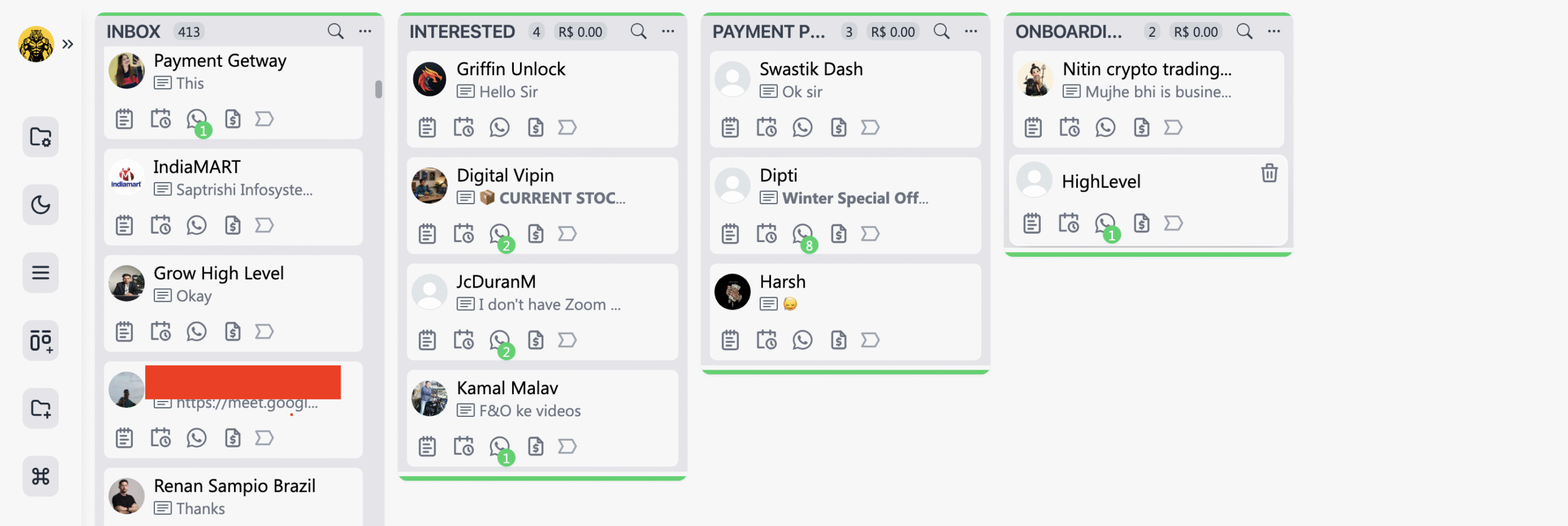Click the invoice icon on HighLevel card
This screenshot has width=1568, height=526.
1141,223
